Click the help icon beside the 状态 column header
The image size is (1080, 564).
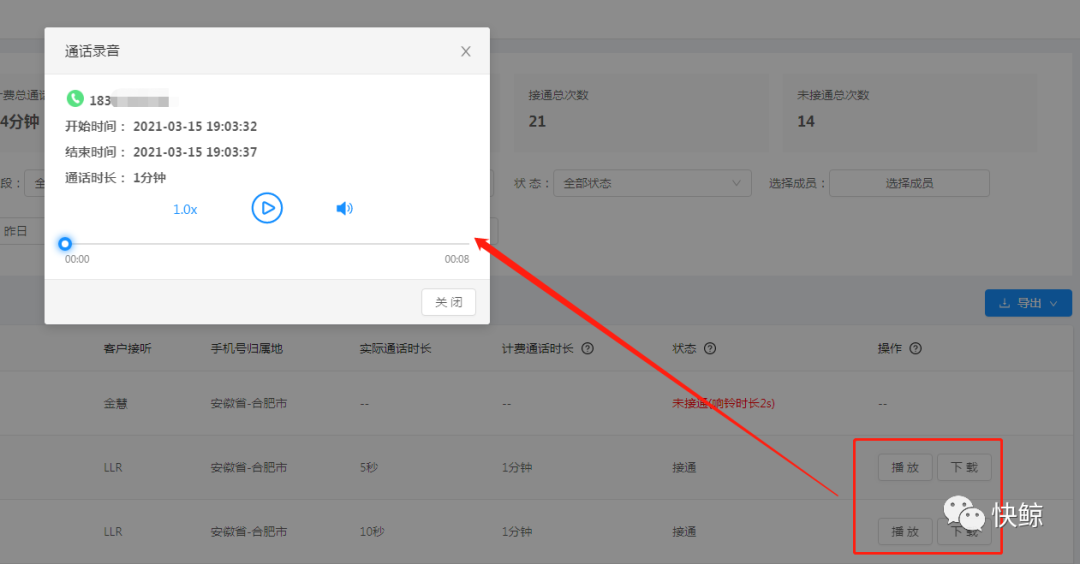click(709, 349)
